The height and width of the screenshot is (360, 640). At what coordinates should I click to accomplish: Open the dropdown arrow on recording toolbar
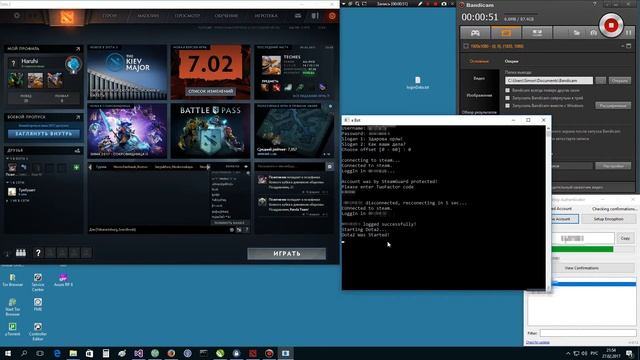343,4
